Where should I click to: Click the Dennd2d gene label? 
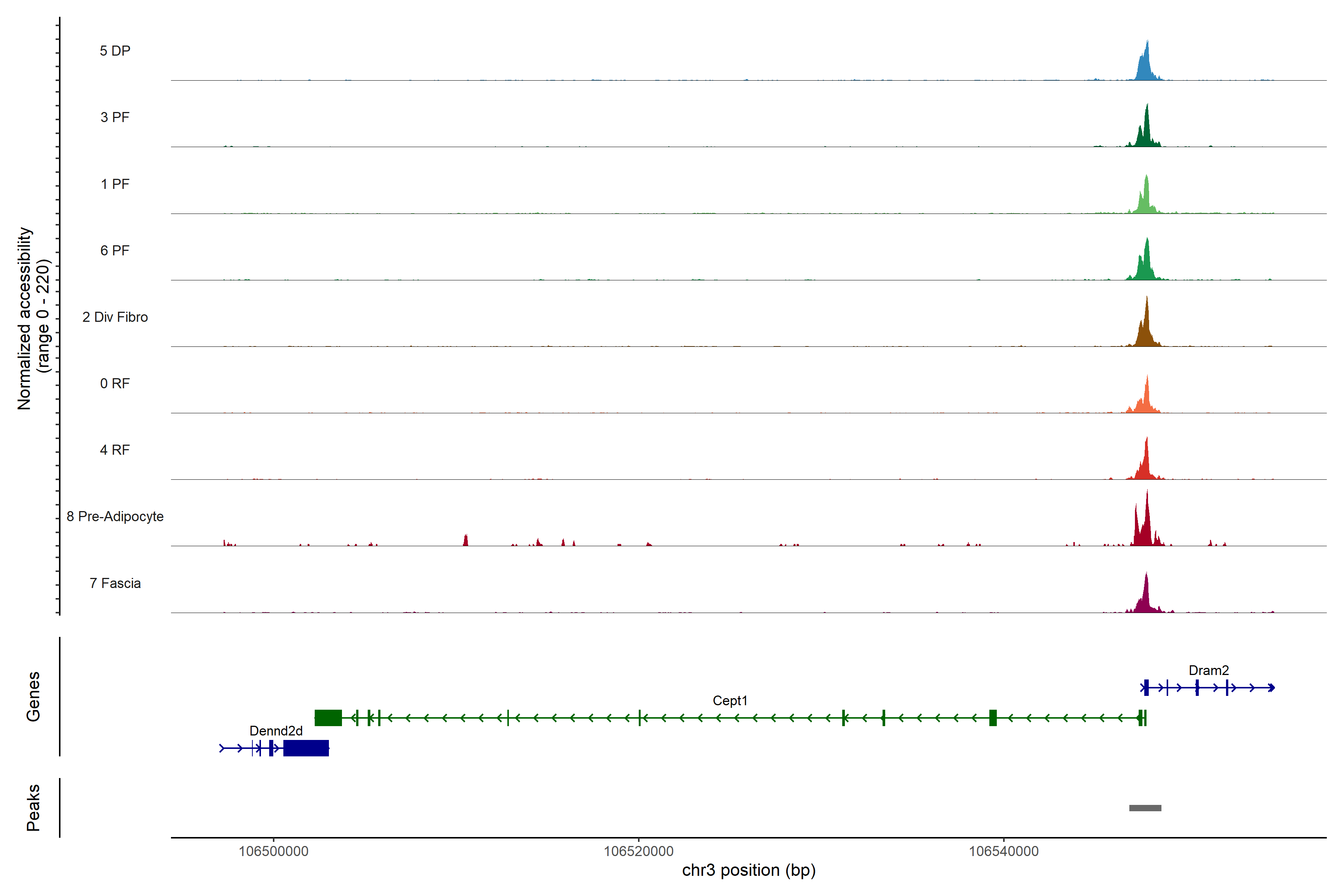pyautogui.click(x=276, y=731)
